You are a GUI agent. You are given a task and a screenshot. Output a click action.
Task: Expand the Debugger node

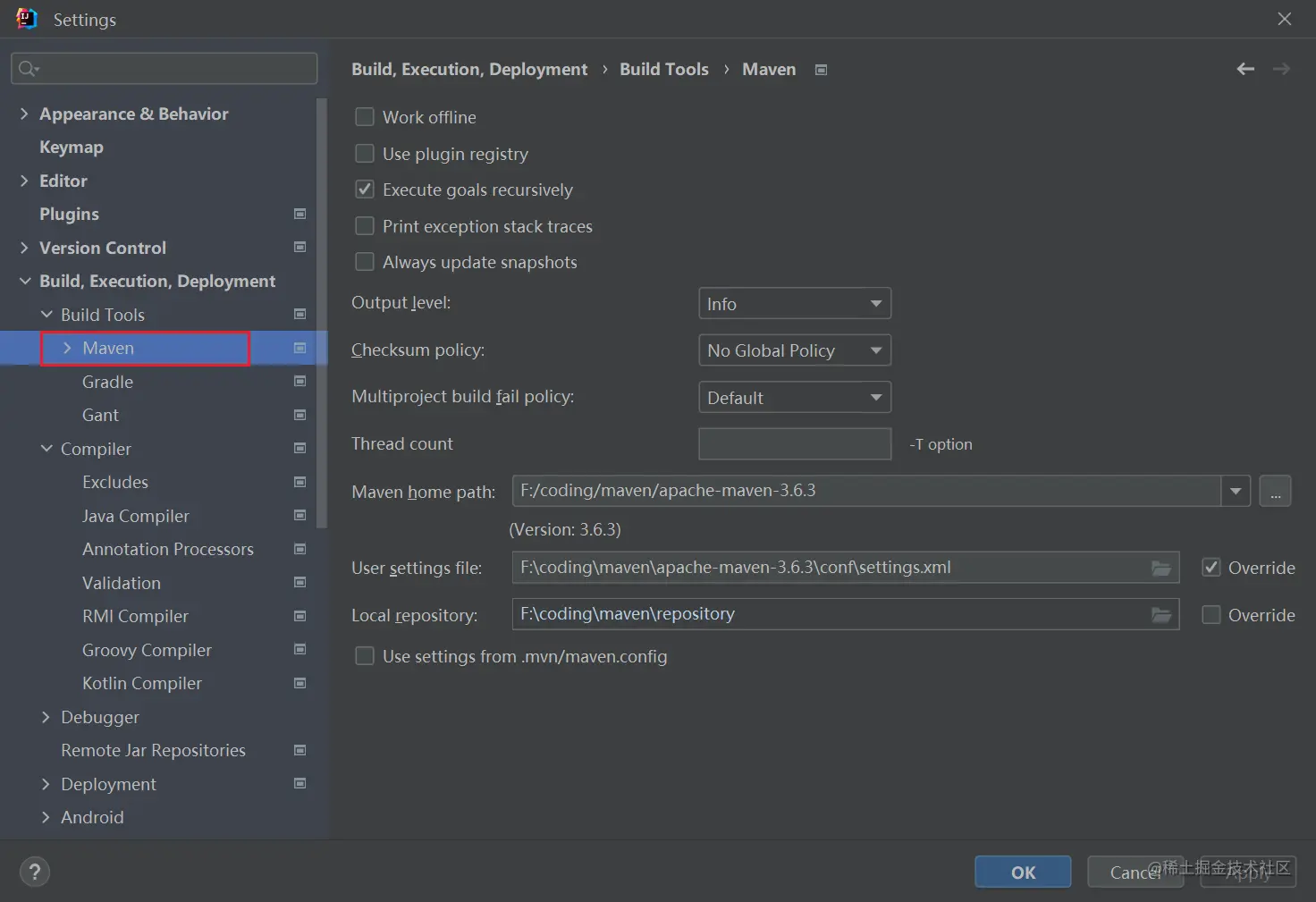[x=46, y=717]
